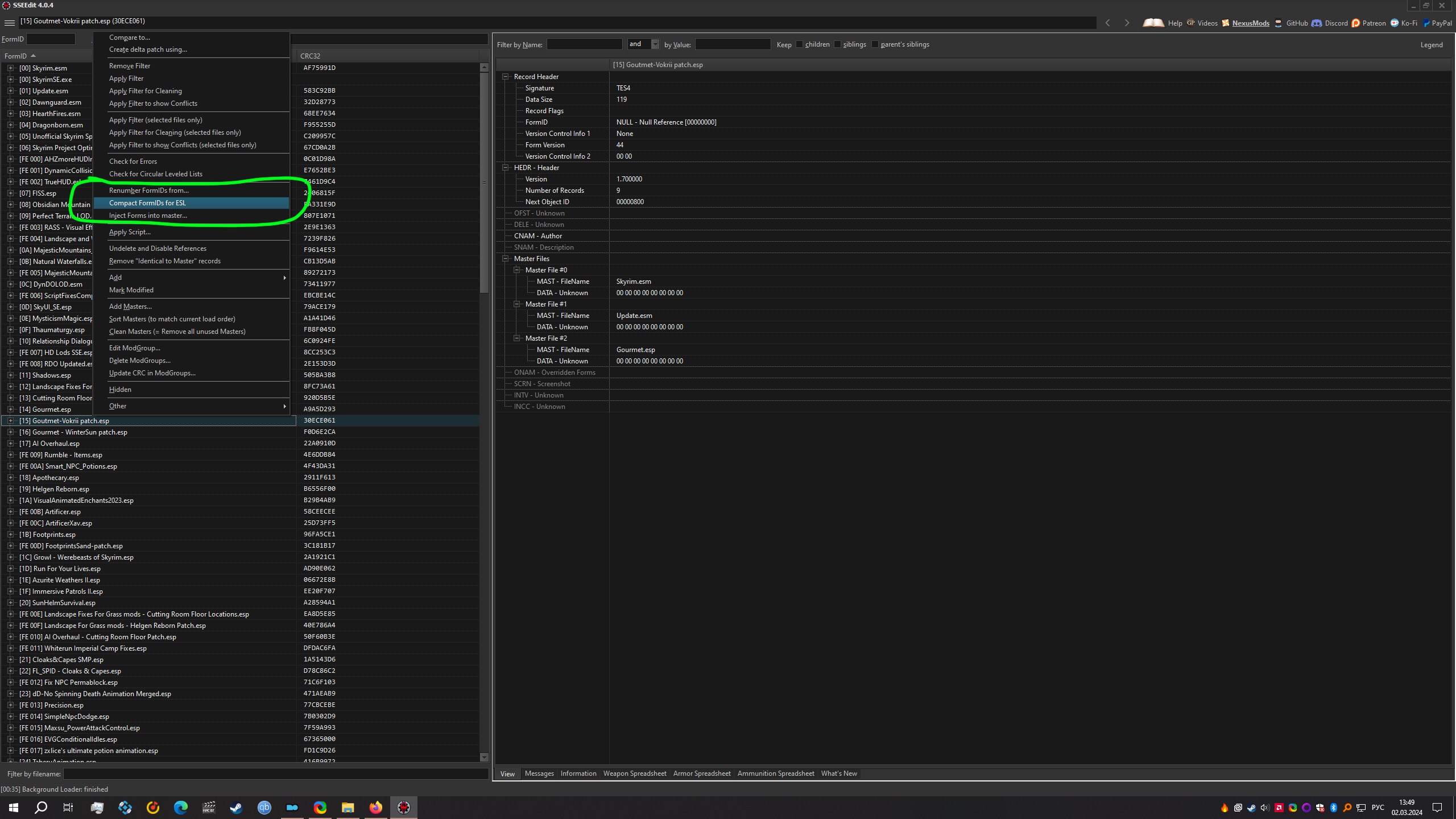1456x819 pixels.
Task: Collapse the HEDR - Header node
Action: 505,167
